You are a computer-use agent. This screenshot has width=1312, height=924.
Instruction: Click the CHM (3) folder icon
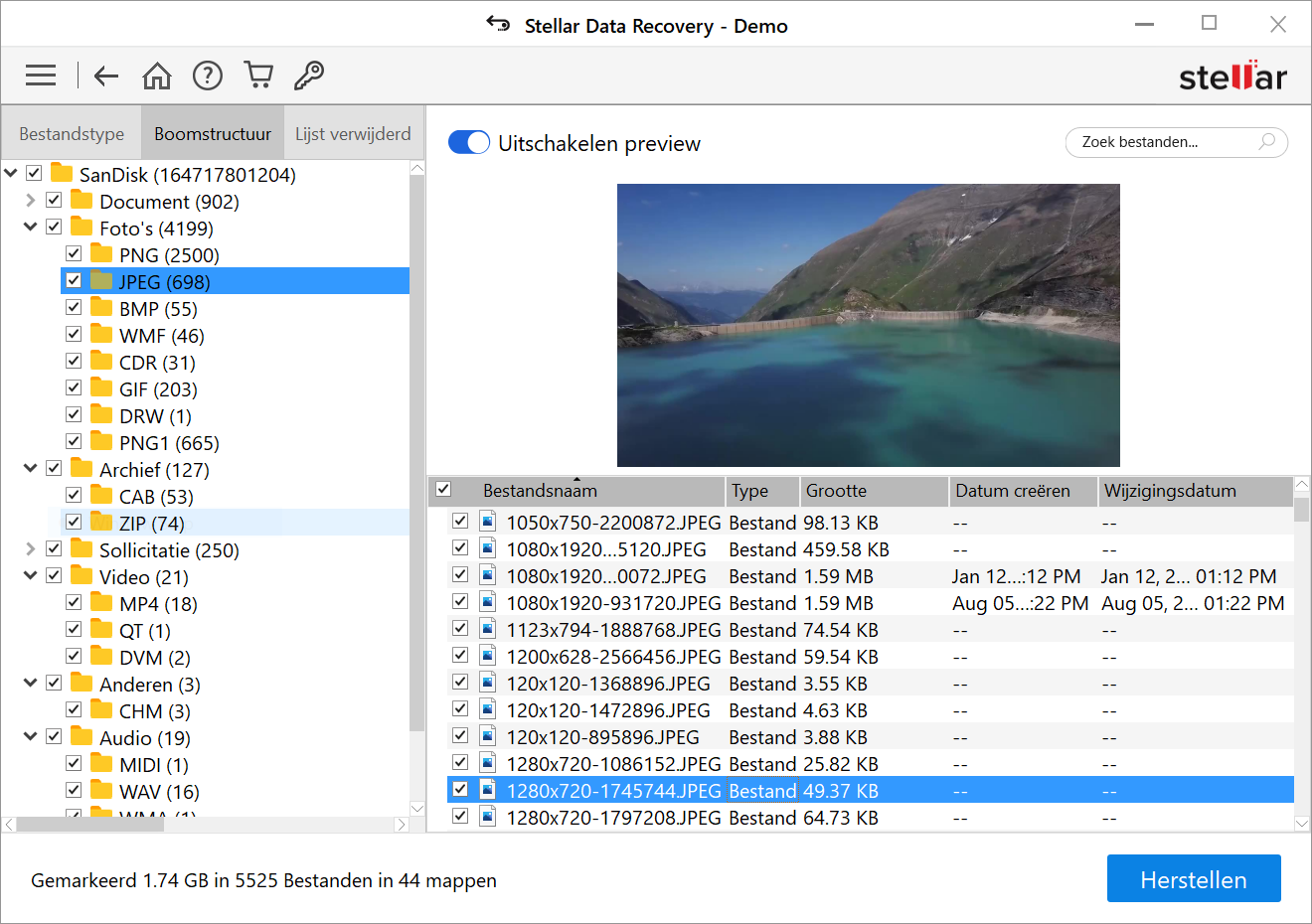[x=101, y=709]
